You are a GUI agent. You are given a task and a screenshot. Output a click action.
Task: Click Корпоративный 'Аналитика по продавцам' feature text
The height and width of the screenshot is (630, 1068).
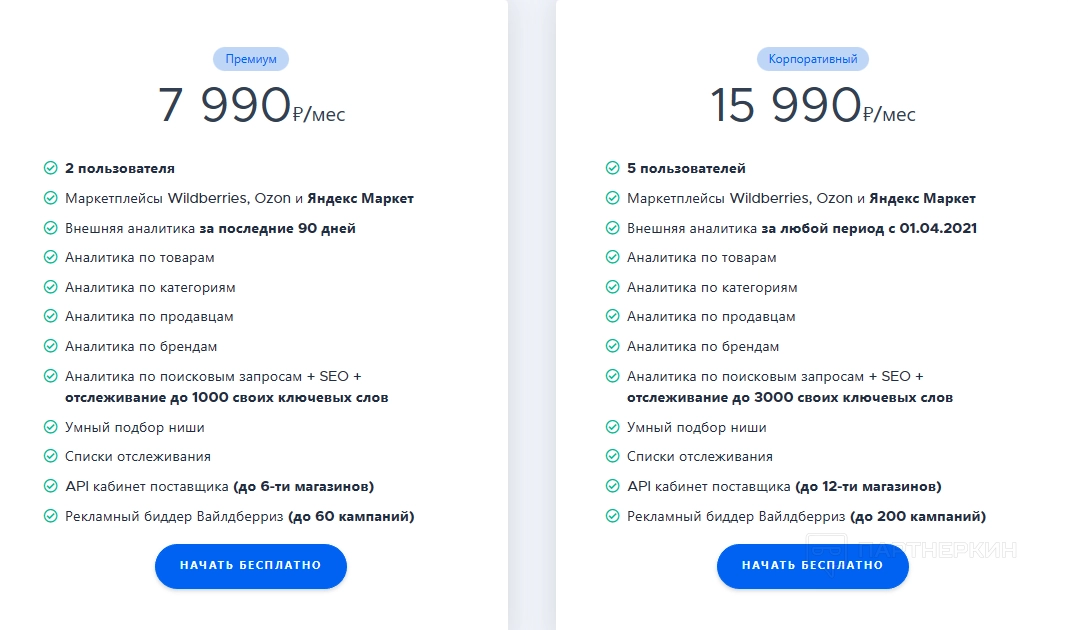click(x=711, y=317)
